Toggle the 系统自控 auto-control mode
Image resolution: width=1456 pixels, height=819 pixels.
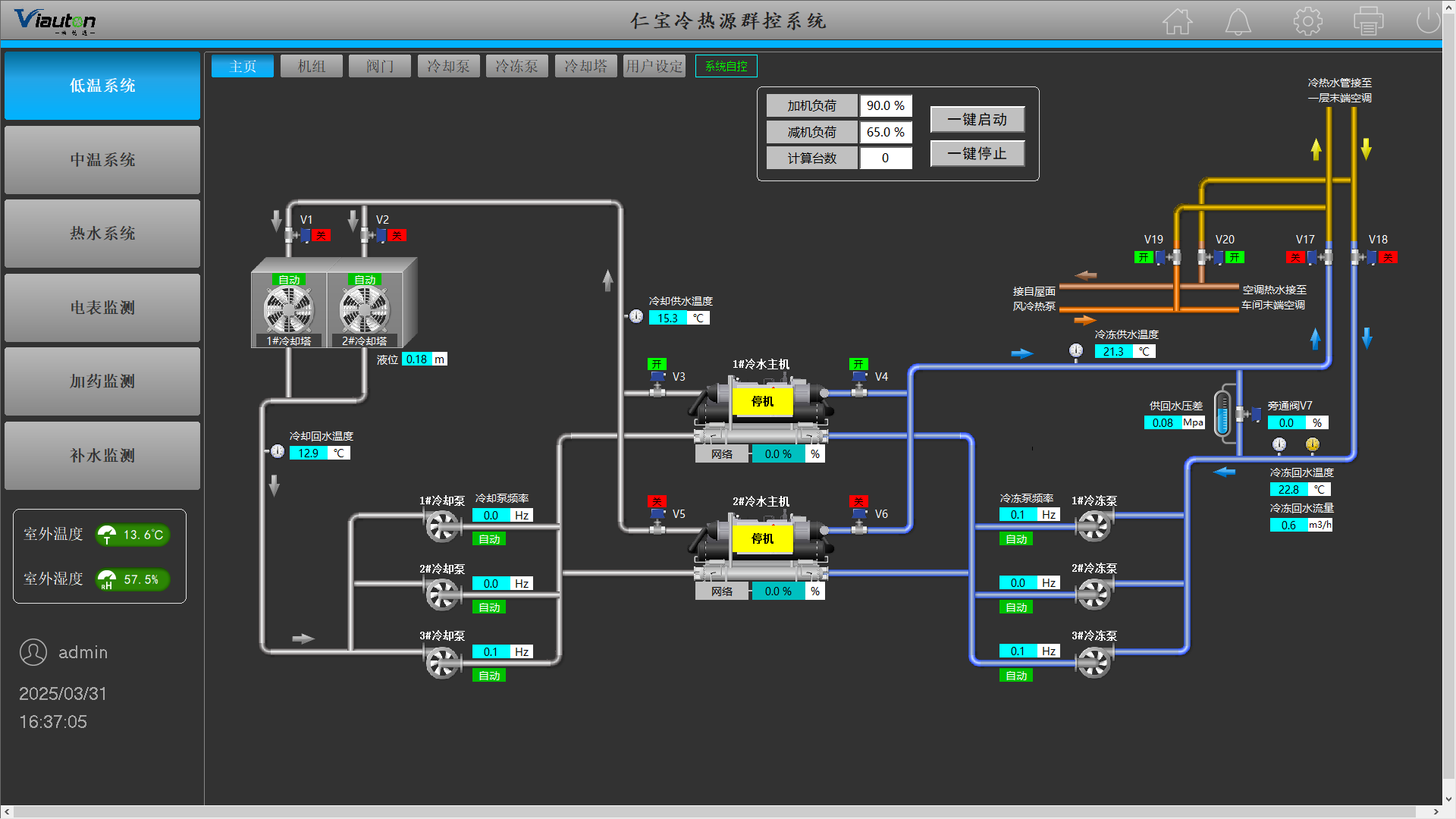tap(726, 67)
